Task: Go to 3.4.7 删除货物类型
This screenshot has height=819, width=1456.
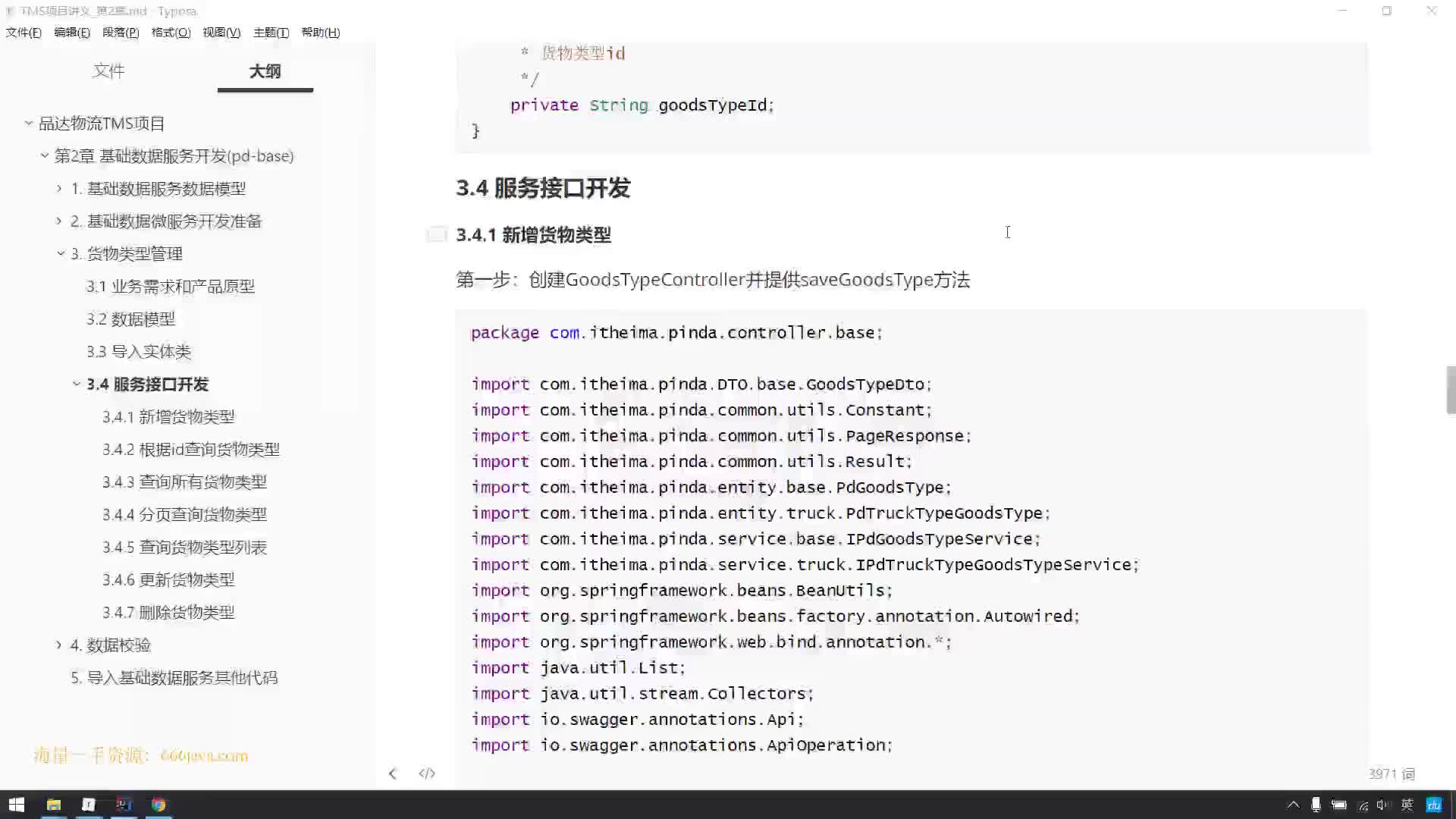Action: tap(168, 613)
